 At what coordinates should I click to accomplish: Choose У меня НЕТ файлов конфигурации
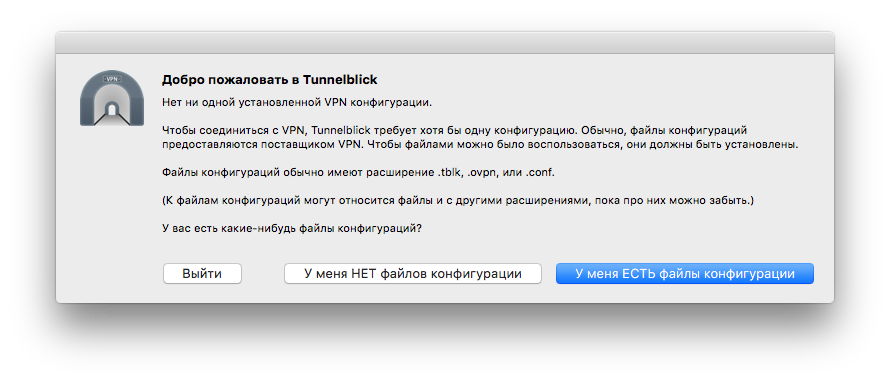(x=413, y=273)
